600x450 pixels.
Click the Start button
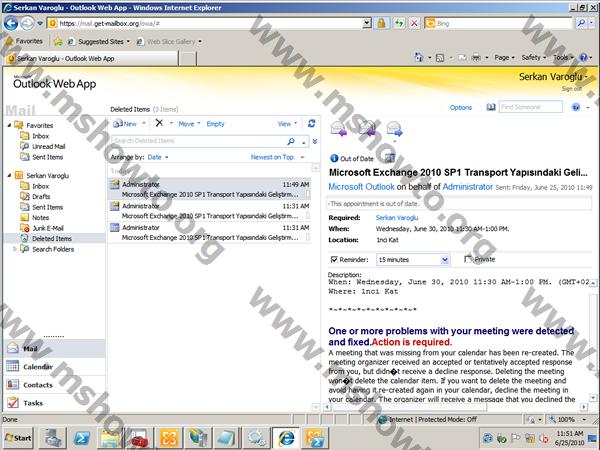tap(18, 438)
